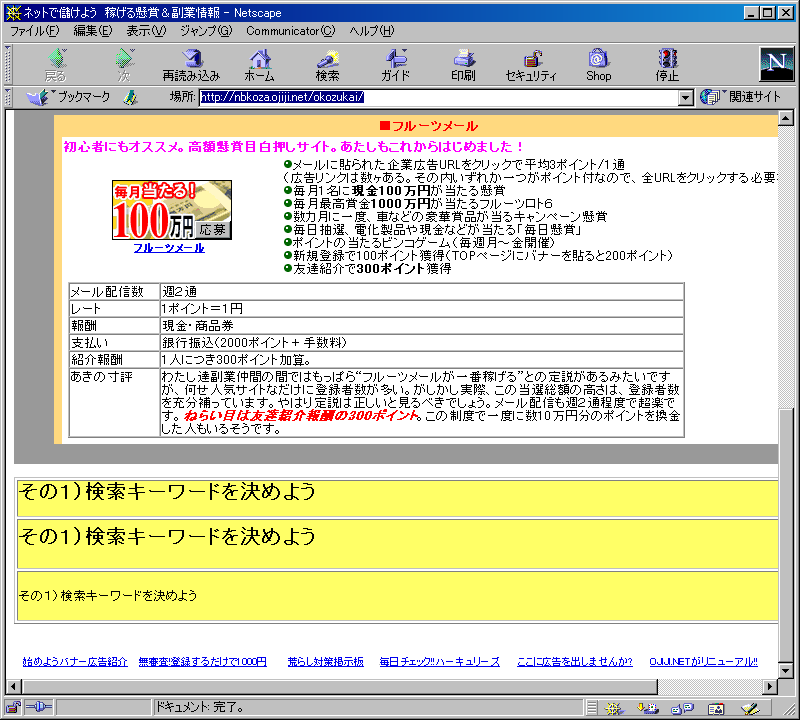Open the 関連サイト related sites menu

click(x=740, y=96)
